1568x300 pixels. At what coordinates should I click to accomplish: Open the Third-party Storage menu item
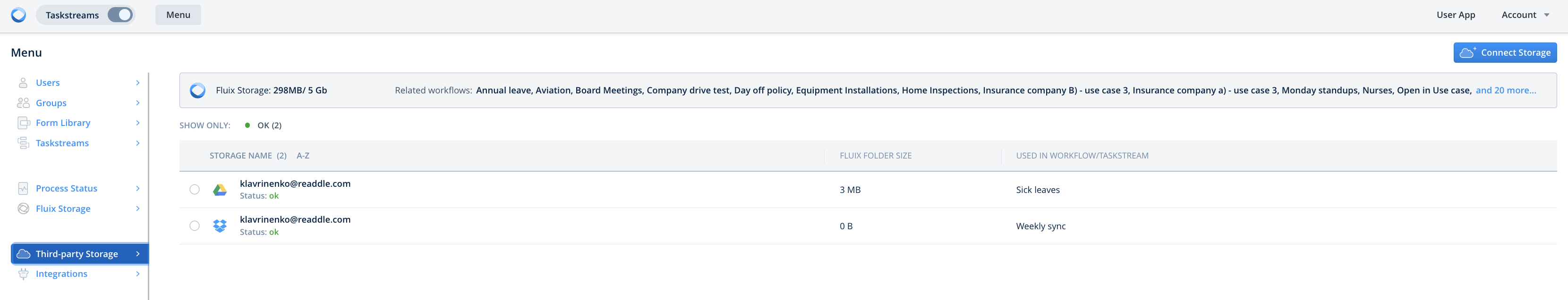(x=77, y=254)
